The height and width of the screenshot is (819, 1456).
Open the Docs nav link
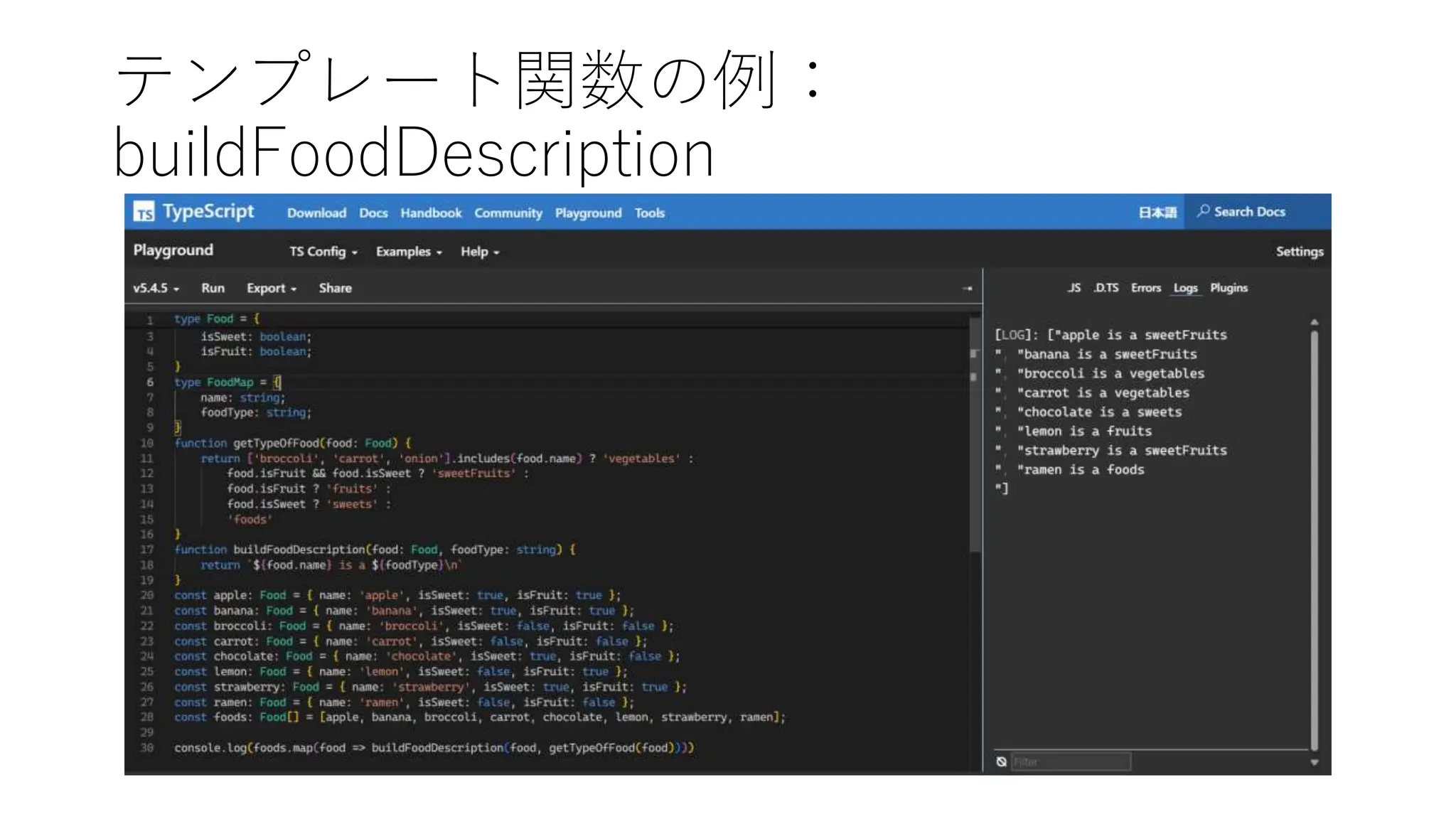[373, 213]
